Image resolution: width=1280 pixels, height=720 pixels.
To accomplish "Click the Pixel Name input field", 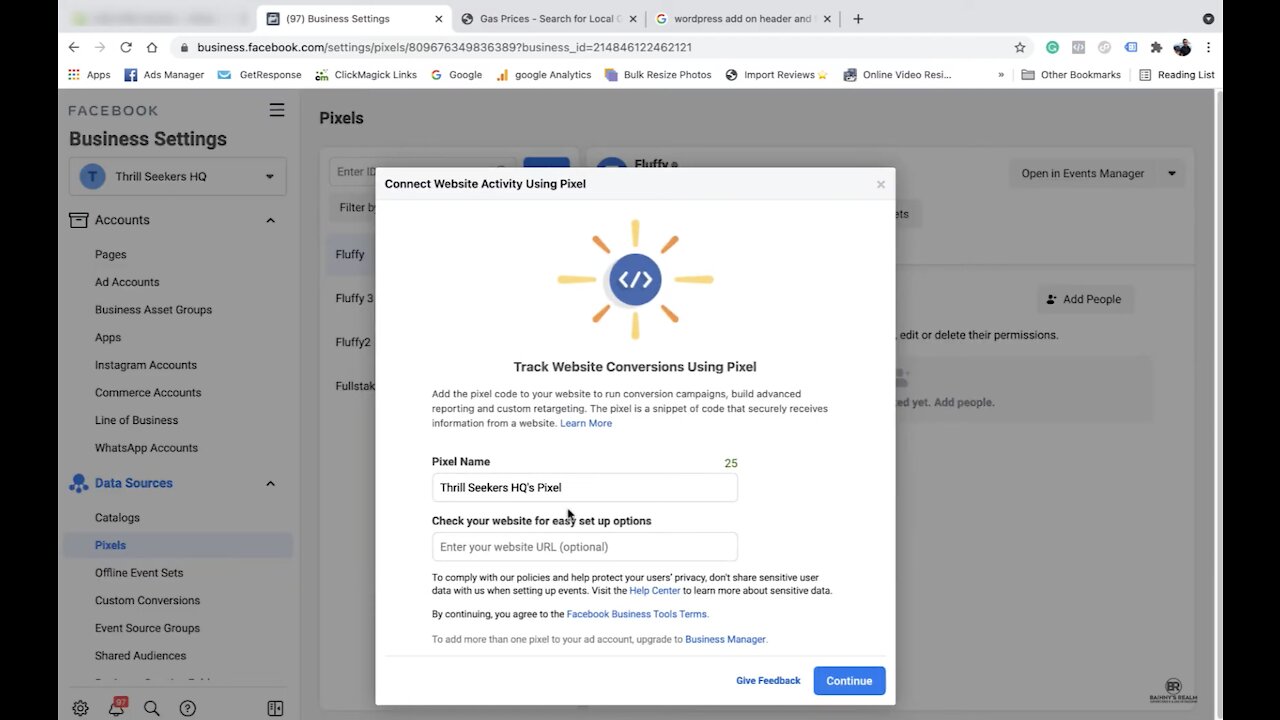I will point(585,488).
